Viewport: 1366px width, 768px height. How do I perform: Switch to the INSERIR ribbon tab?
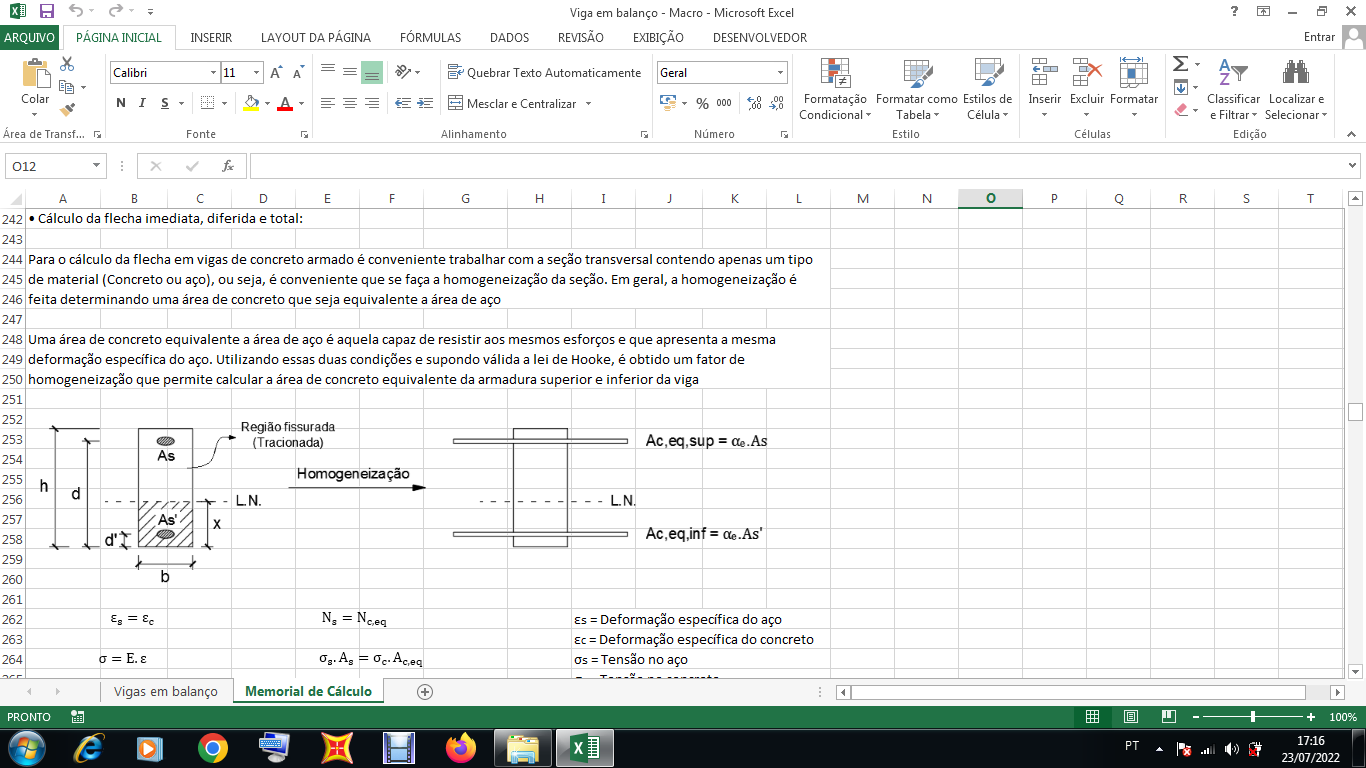pyautogui.click(x=211, y=38)
